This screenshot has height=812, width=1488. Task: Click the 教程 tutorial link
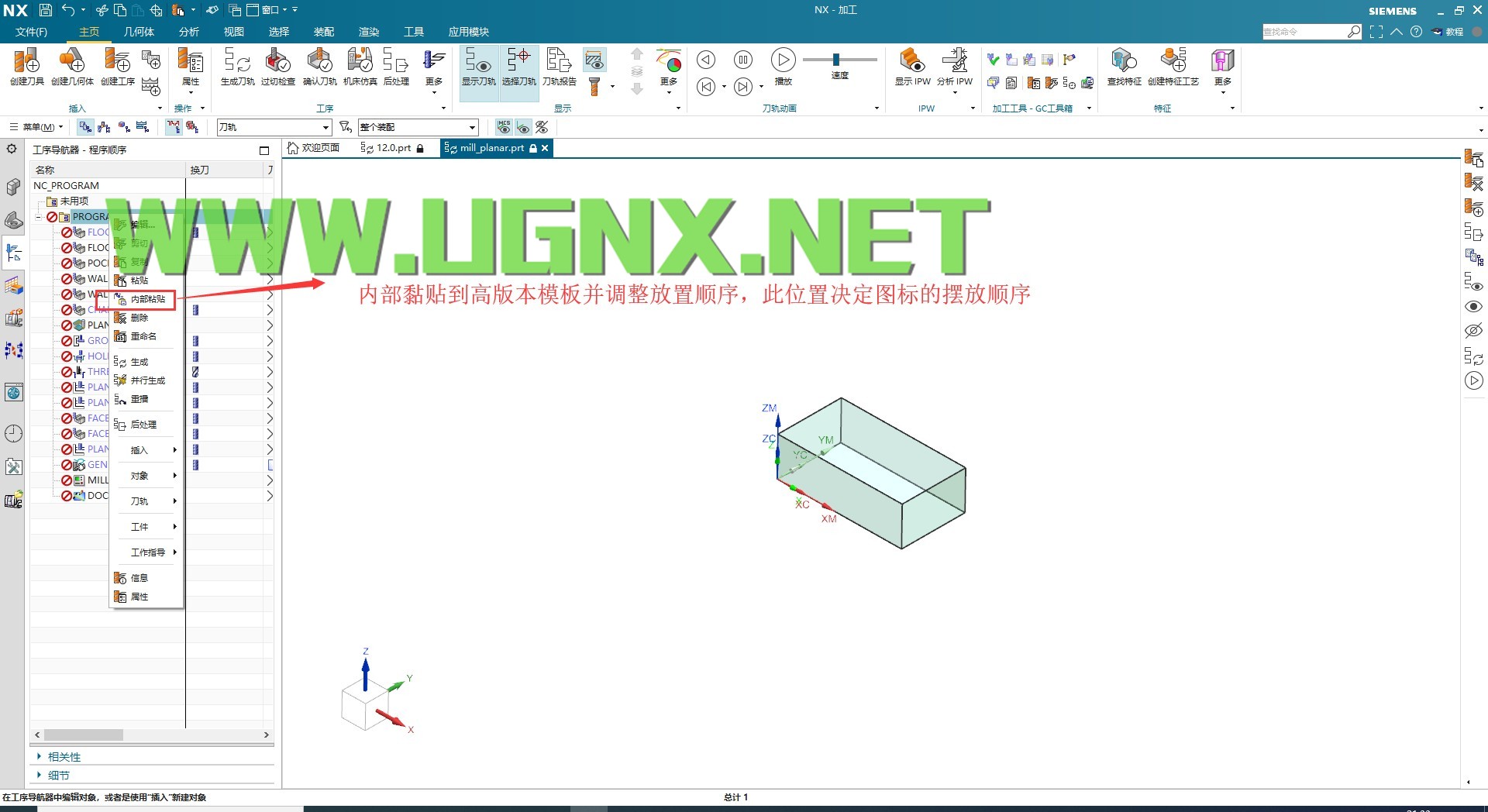click(x=1448, y=32)
